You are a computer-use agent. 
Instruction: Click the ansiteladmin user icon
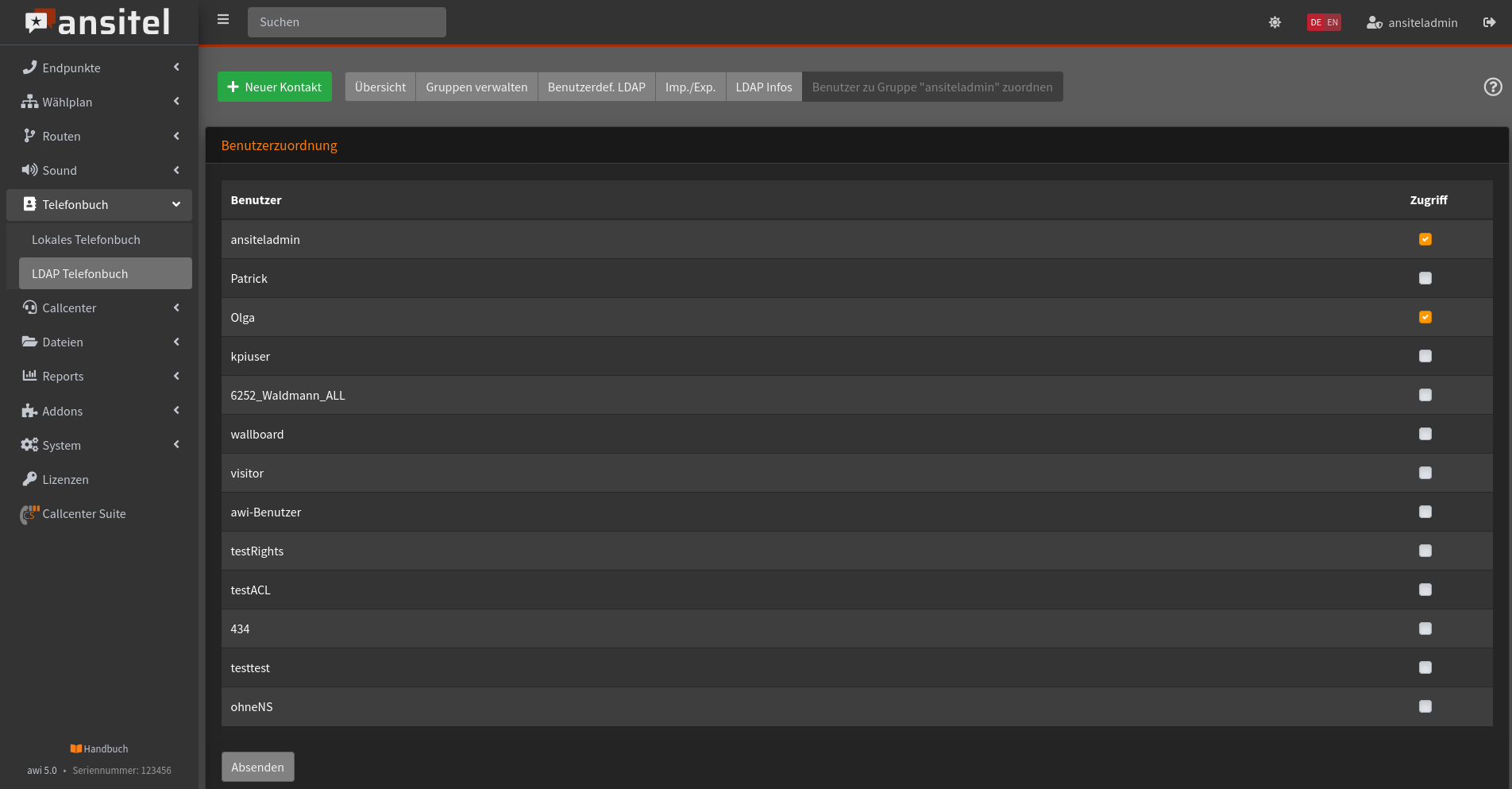click(x=1374, y=22)
